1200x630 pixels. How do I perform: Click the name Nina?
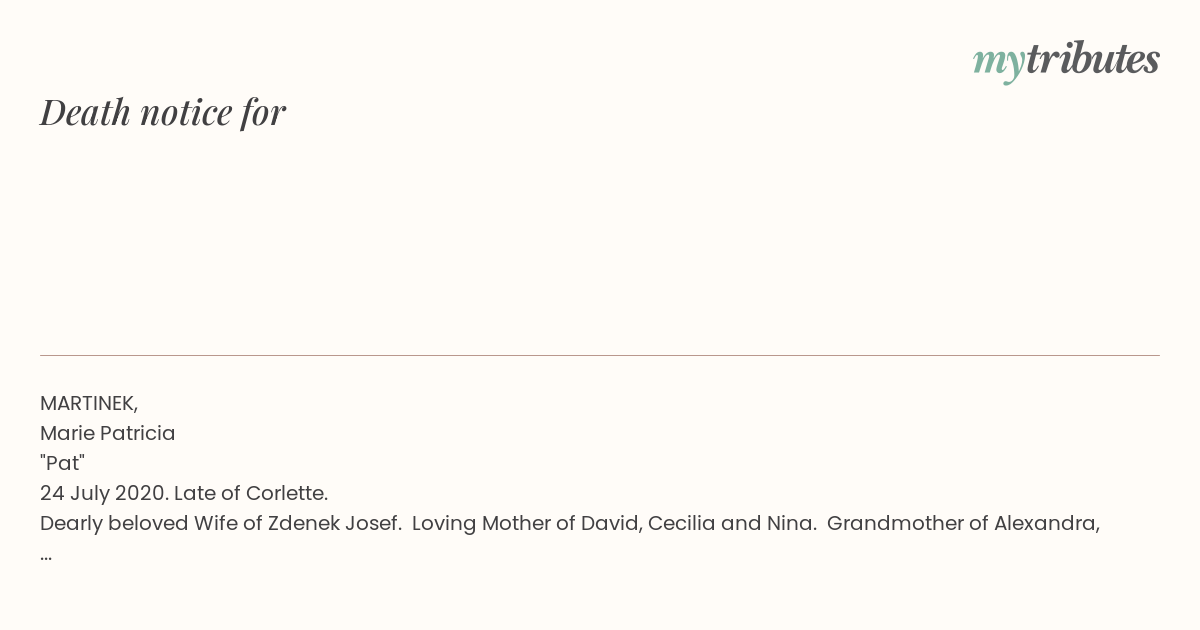click(793, 523)
